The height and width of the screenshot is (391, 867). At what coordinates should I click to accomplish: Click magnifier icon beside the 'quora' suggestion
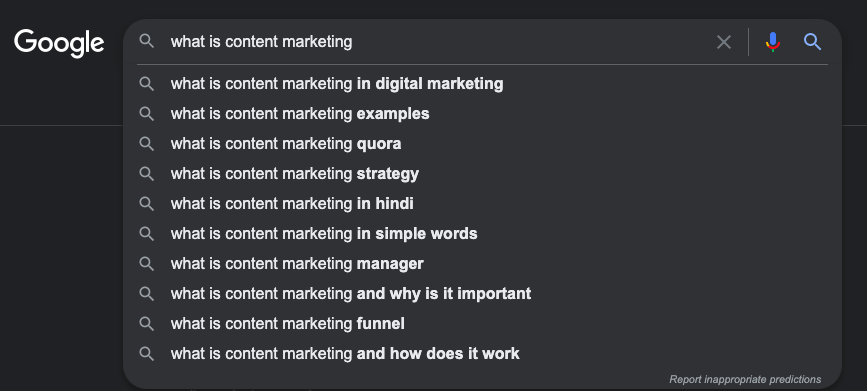pyautogui.click(x=147, y=144)
